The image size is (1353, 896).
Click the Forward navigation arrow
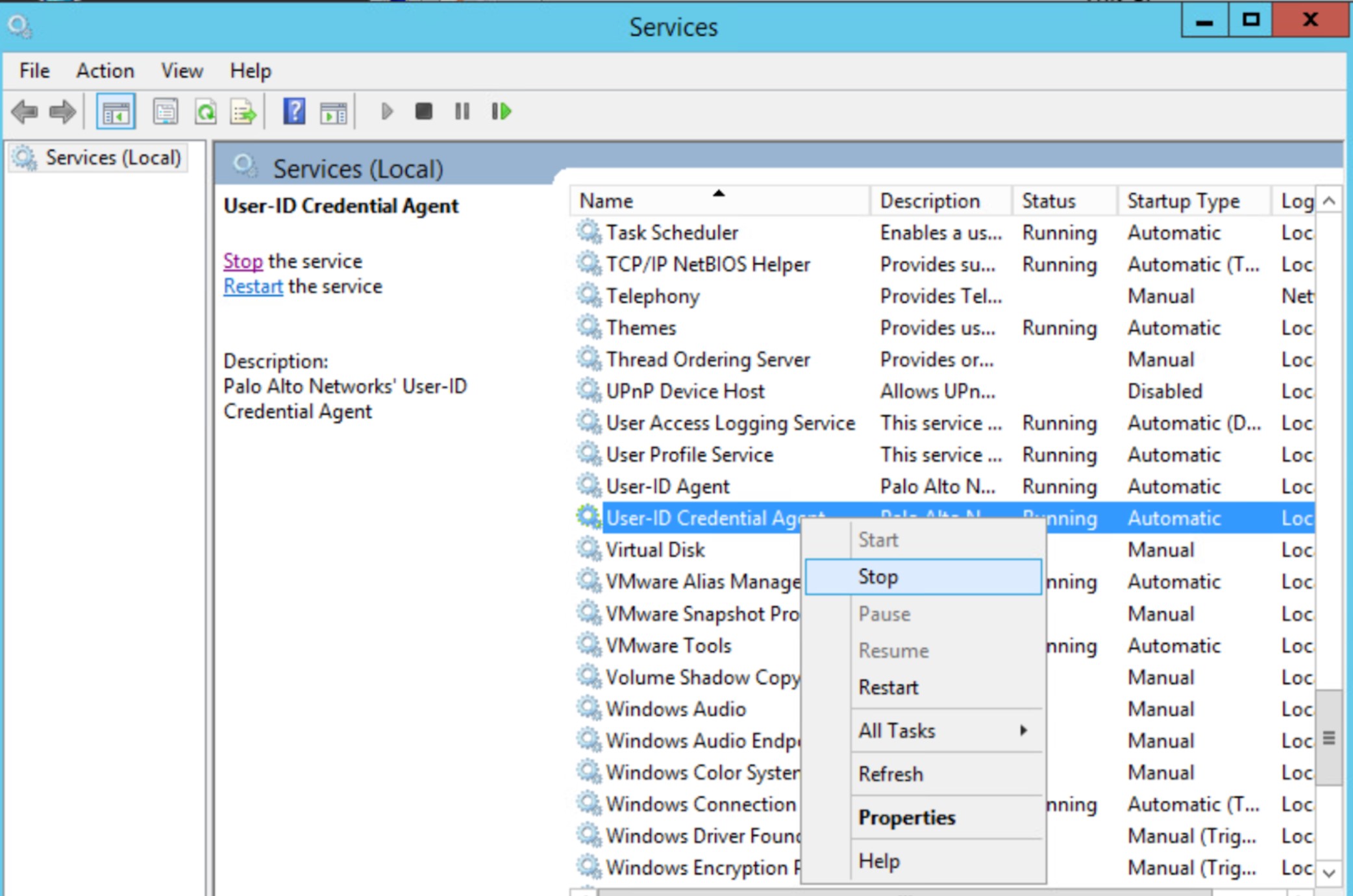pos(61,112)
